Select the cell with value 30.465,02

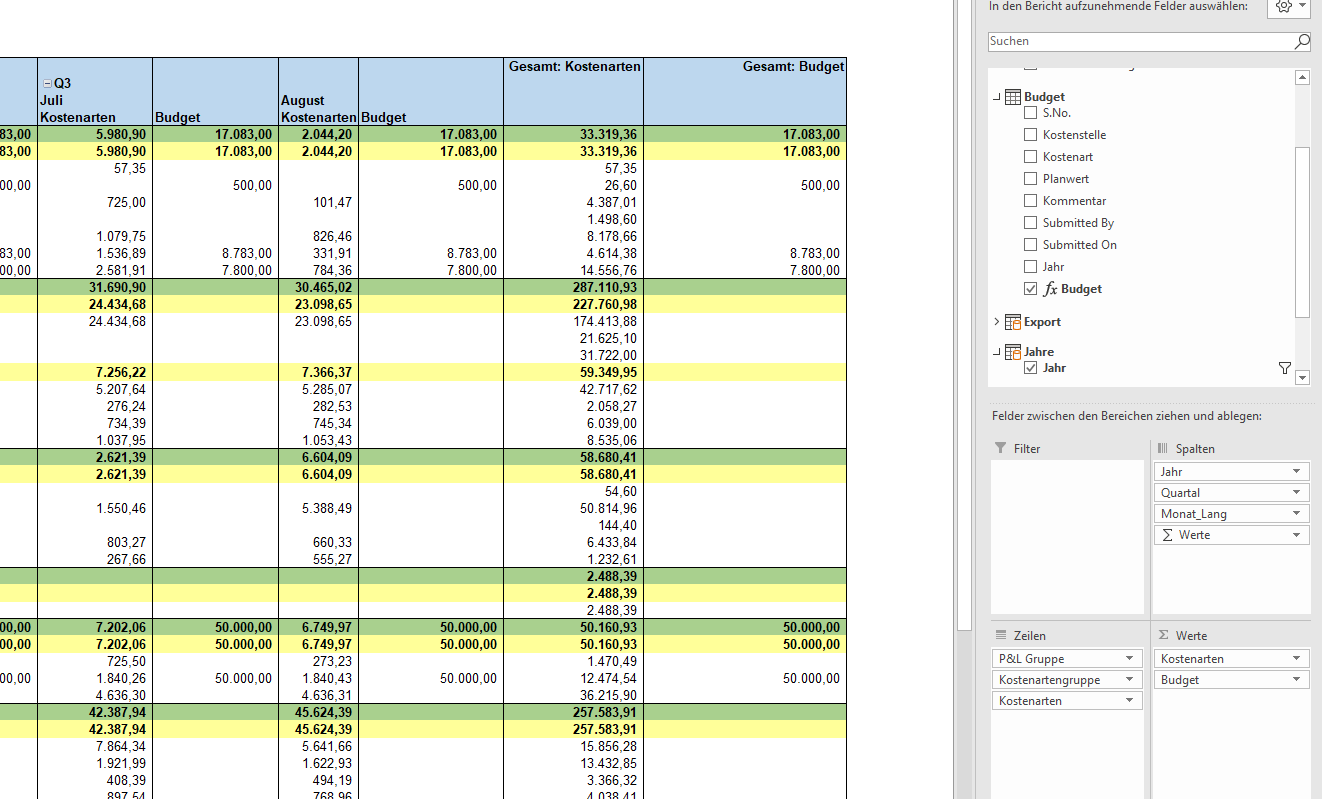[318, 288]
